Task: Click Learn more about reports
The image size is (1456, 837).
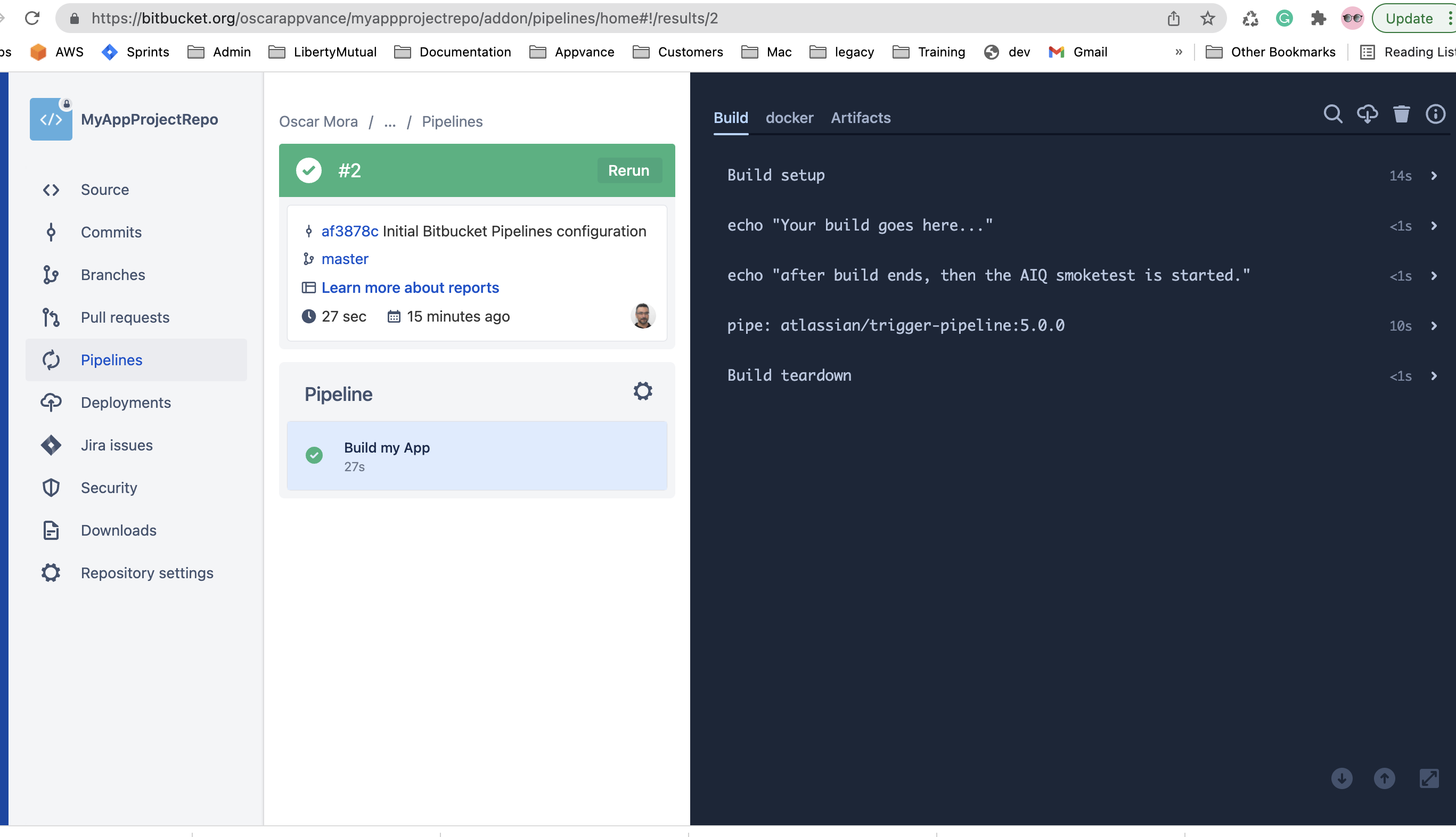Action: (x=410, y=288)
